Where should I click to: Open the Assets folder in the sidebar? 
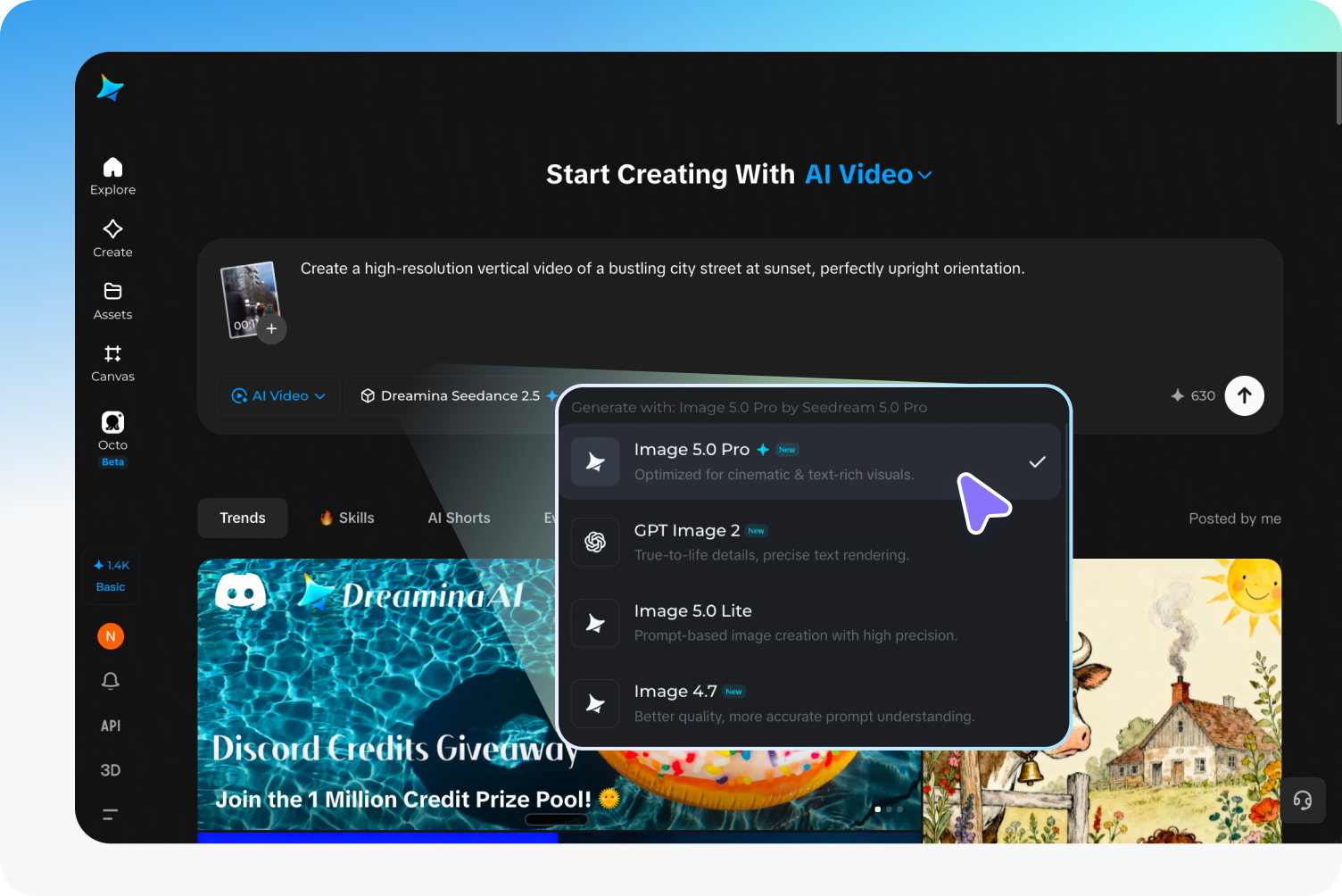click(112, 302)
